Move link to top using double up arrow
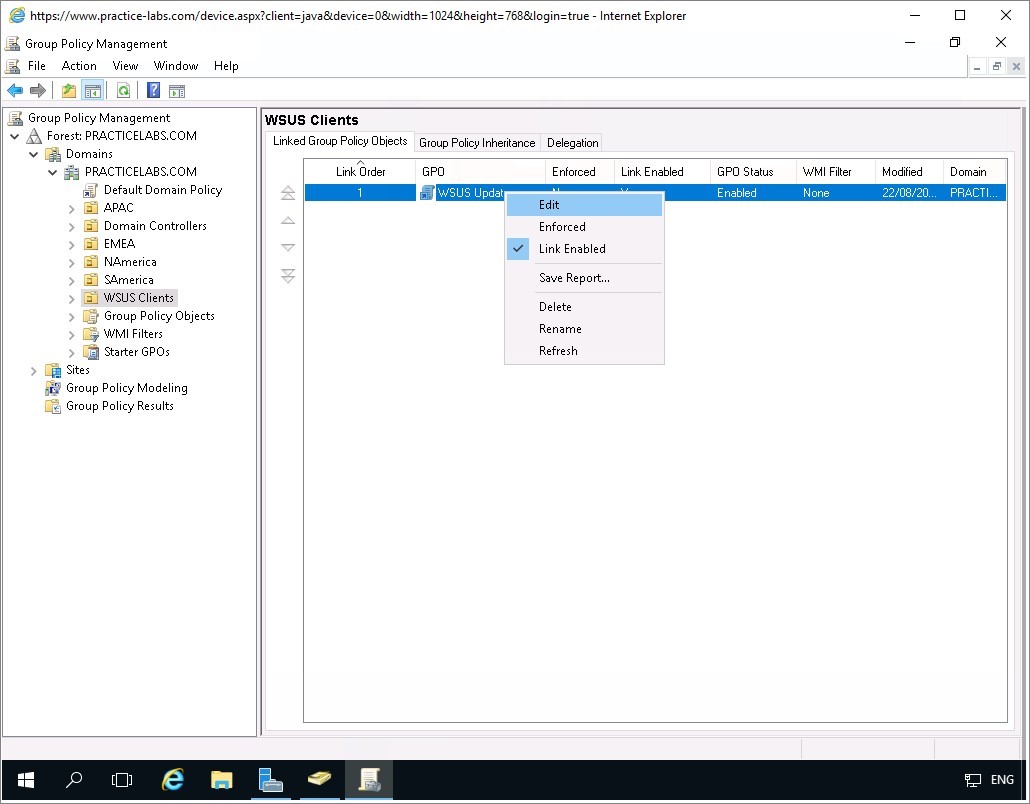1030x804 pixels. (x=288, y=193)
